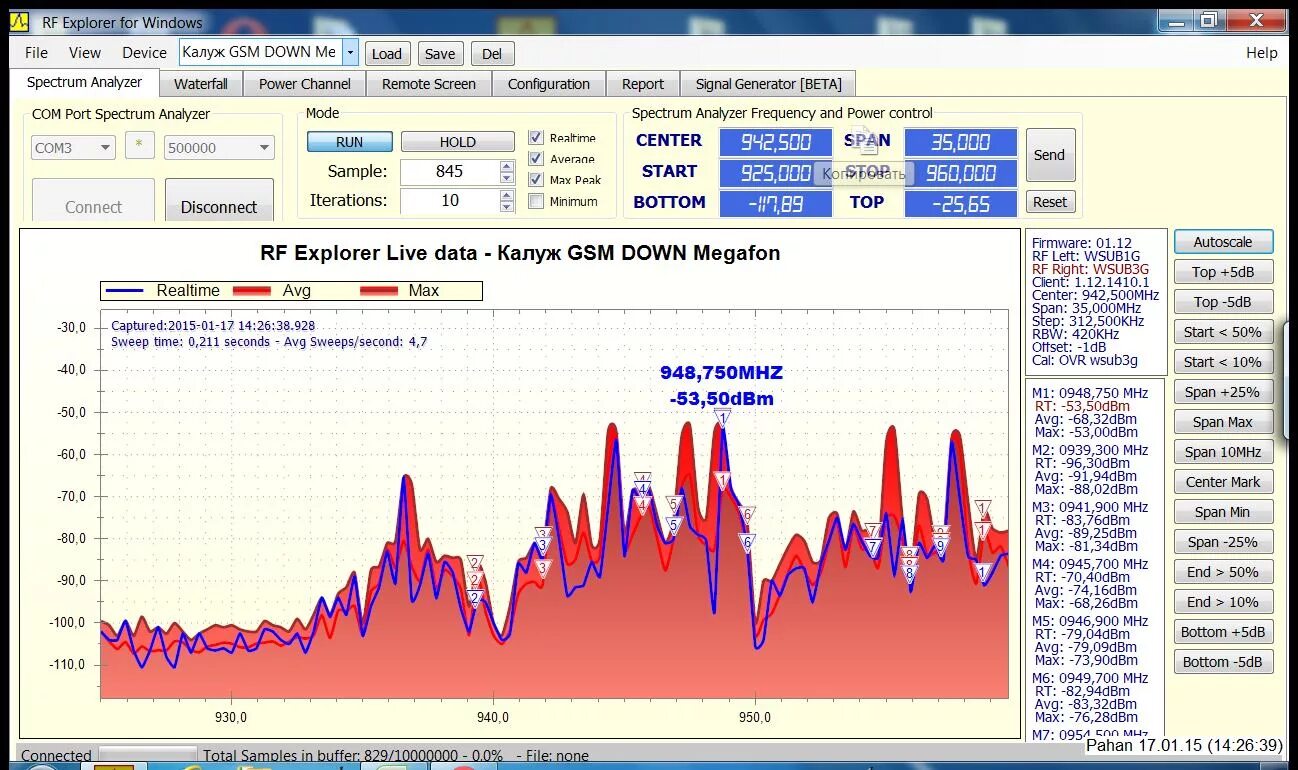Image resolution: width=1298 pixels, height=770 pixels.
Task: Click the Start < 50% button
Action: coord(1223,332)
